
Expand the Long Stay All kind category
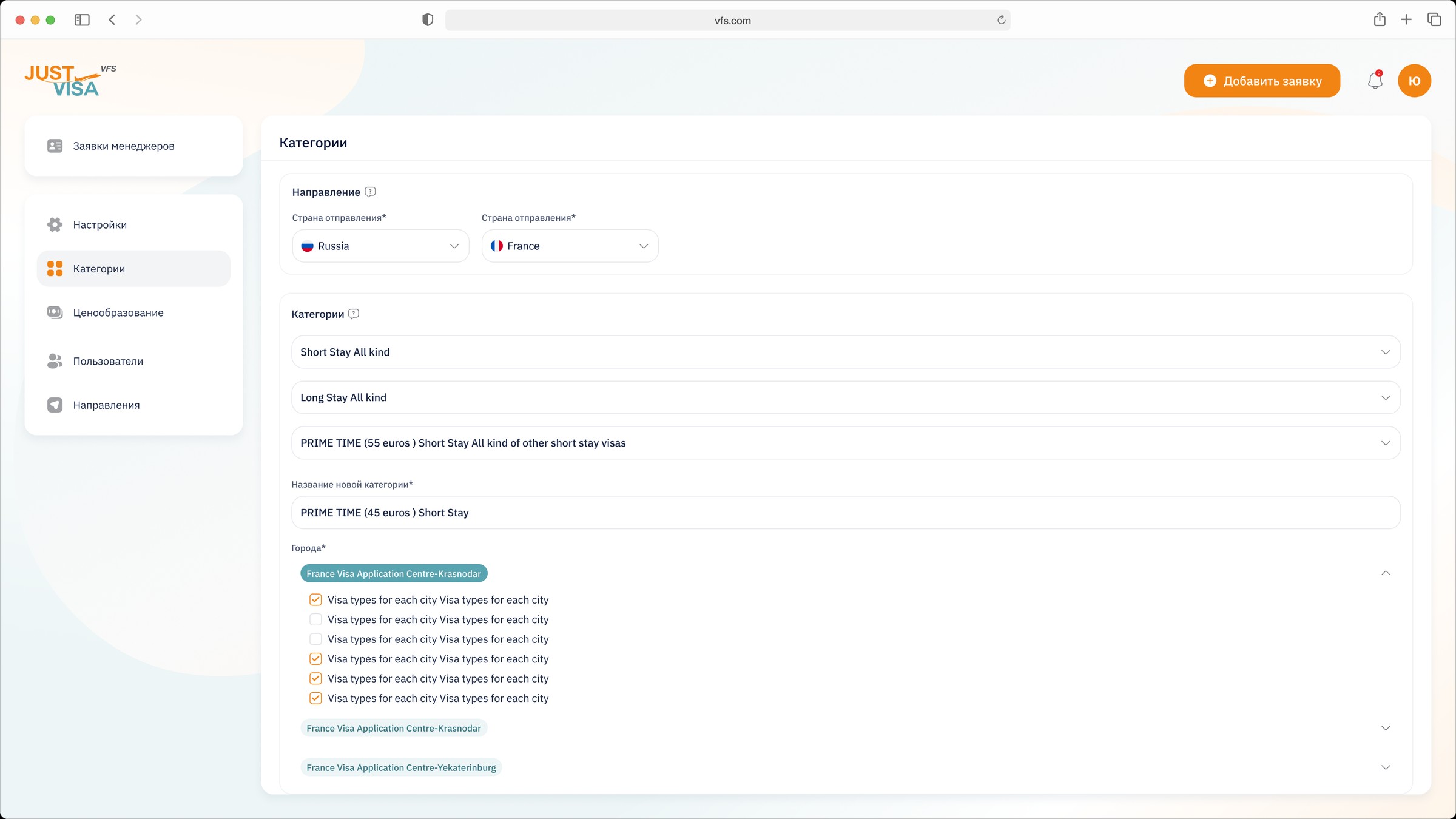846,397
